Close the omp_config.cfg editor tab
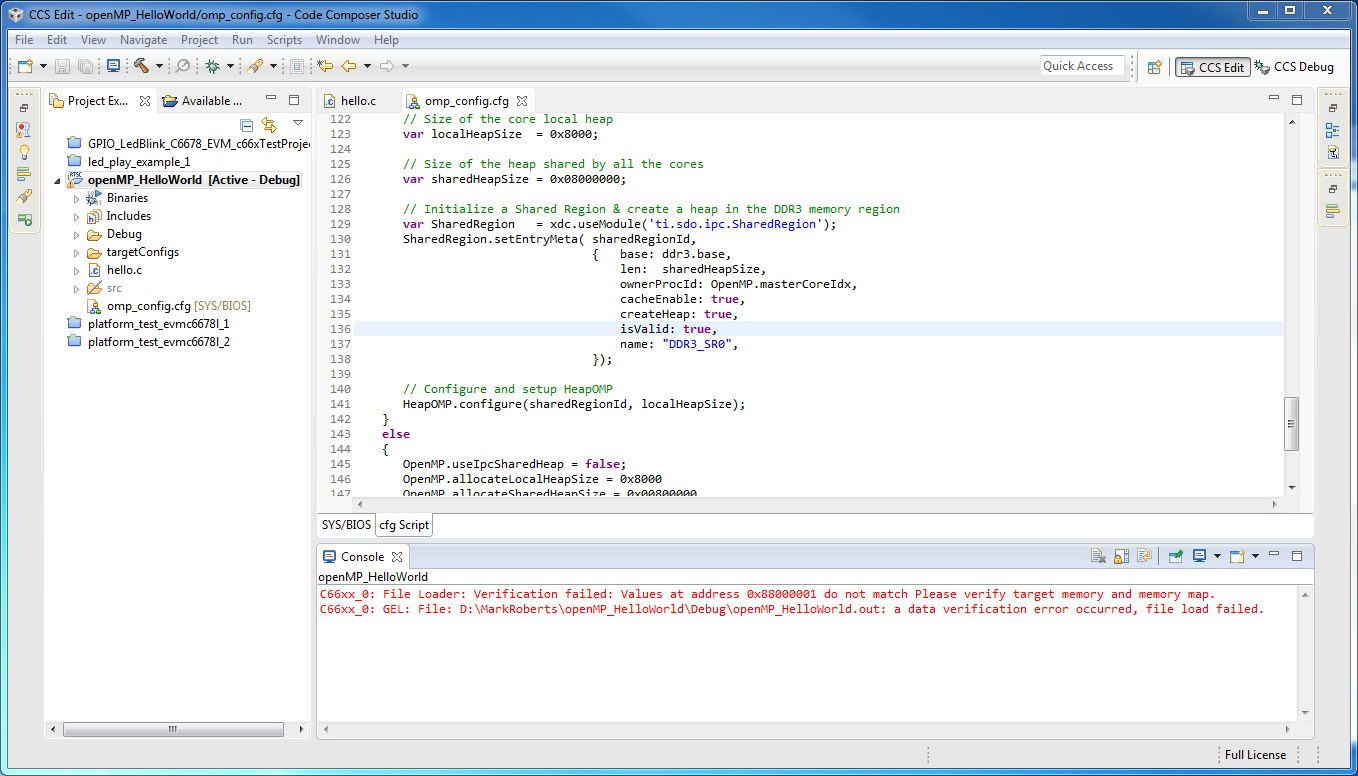1358x776 pixels. (522, 101)
